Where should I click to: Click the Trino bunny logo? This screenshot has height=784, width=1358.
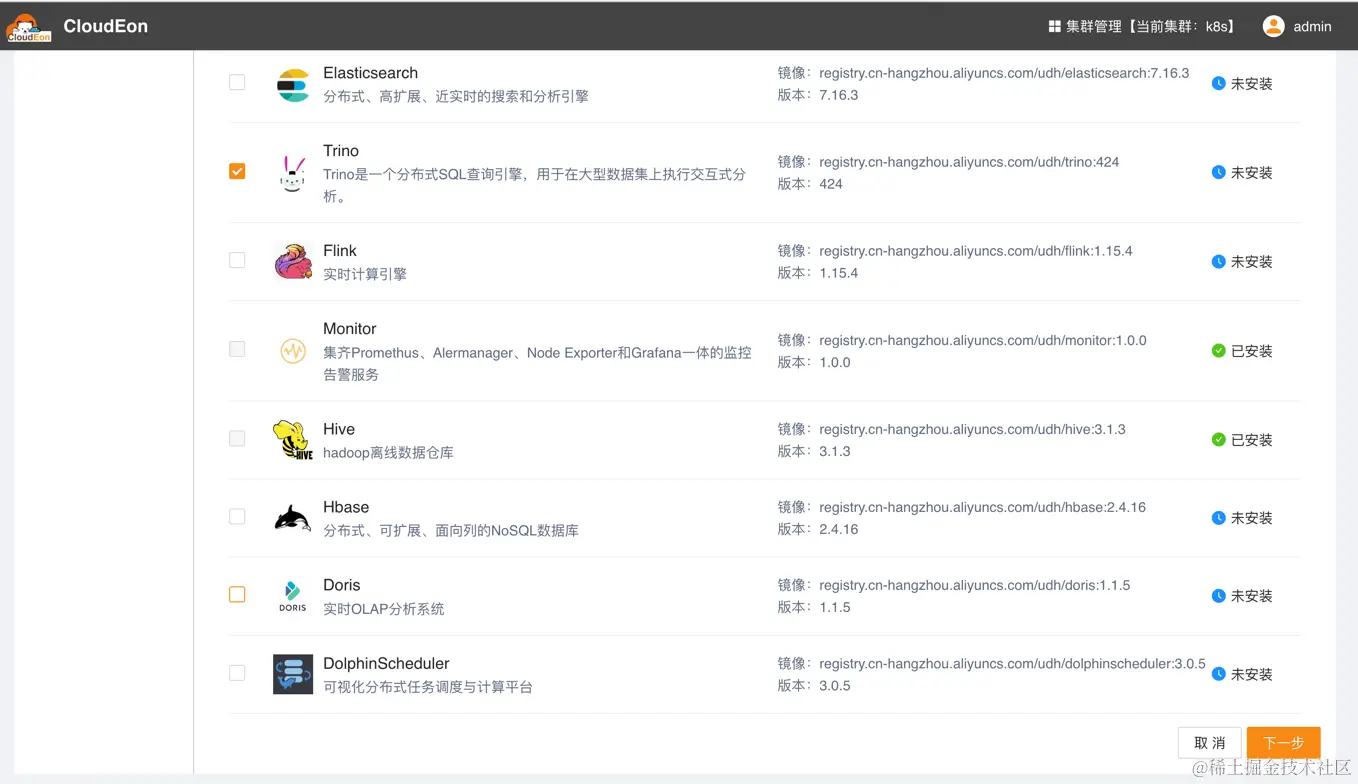[293, 174]
